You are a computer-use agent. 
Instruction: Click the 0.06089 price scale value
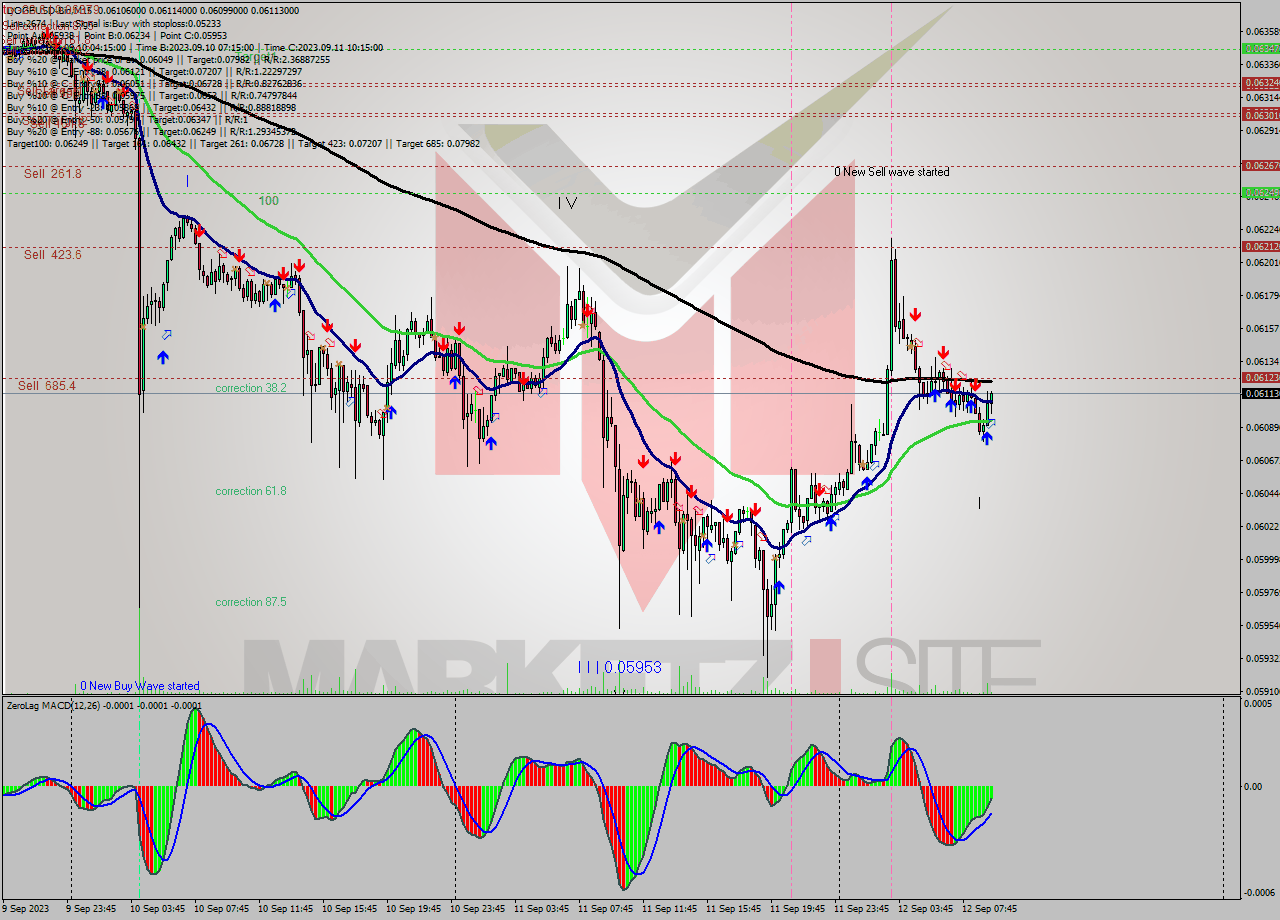1263,427
